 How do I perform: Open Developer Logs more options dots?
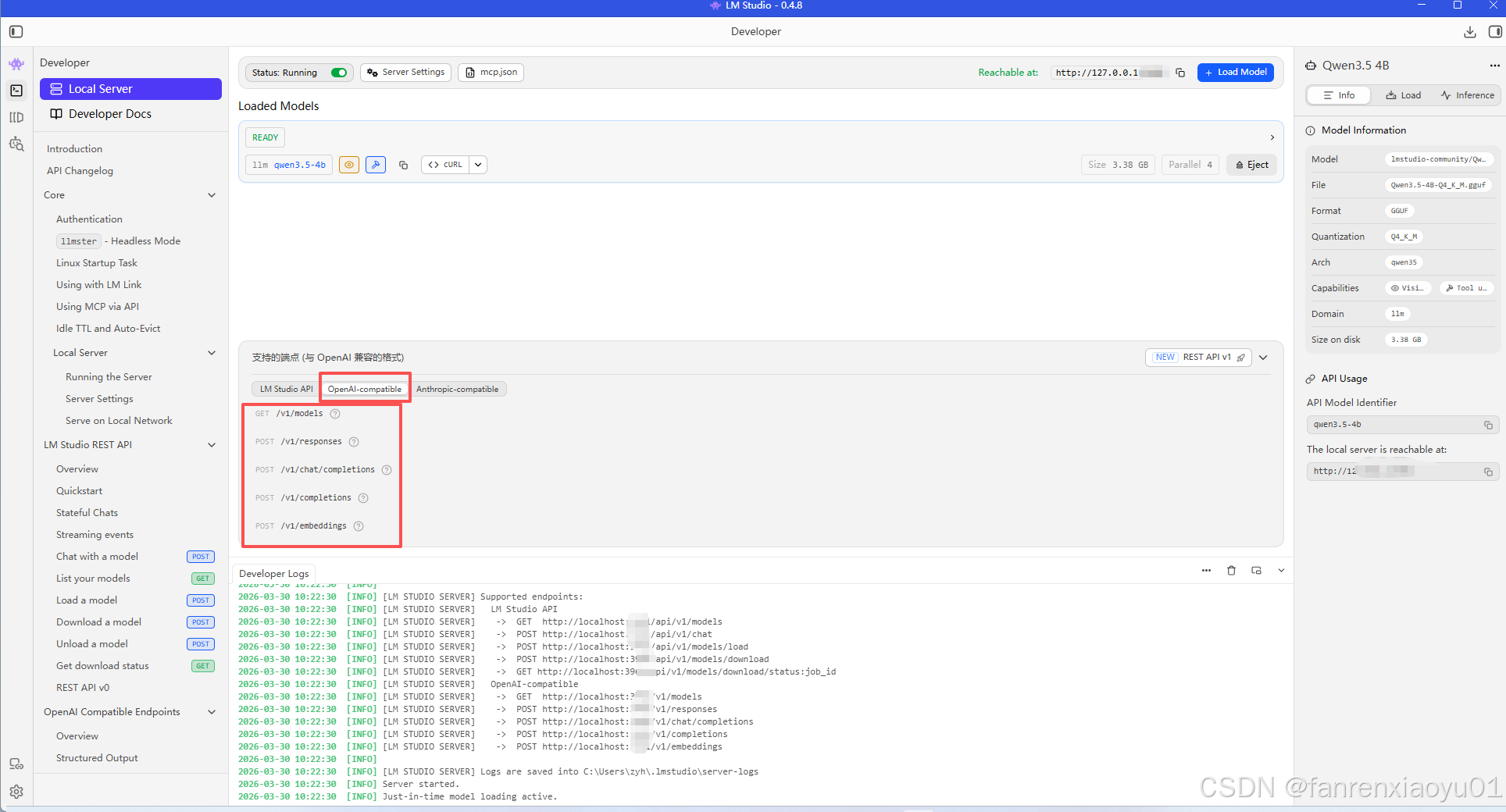pos(1206,571)
